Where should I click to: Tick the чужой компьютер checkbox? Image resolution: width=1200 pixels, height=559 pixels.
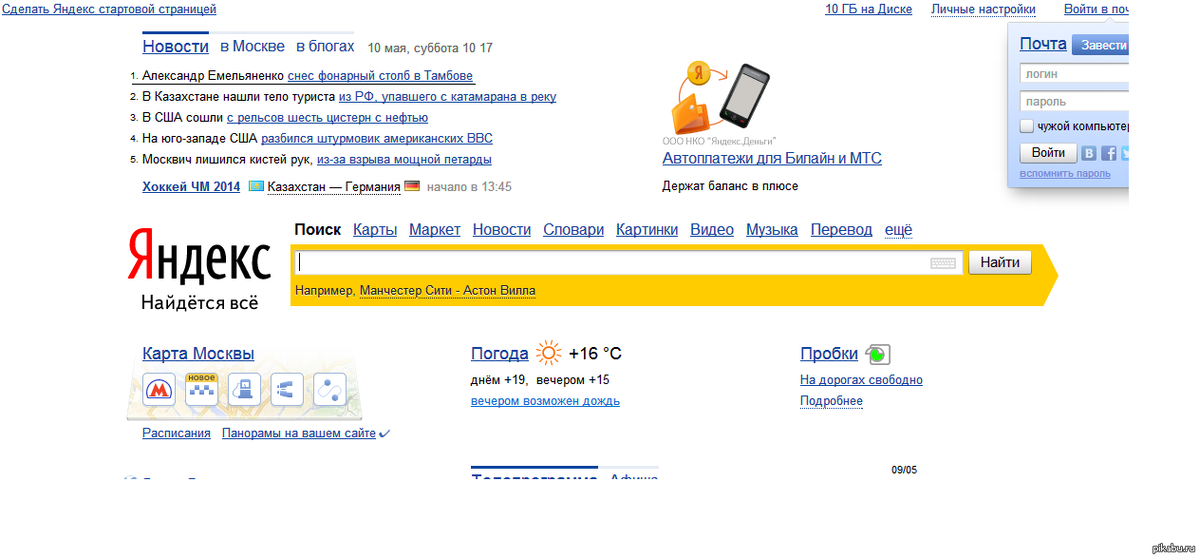pyautogui.click(x=1026, y=126)
